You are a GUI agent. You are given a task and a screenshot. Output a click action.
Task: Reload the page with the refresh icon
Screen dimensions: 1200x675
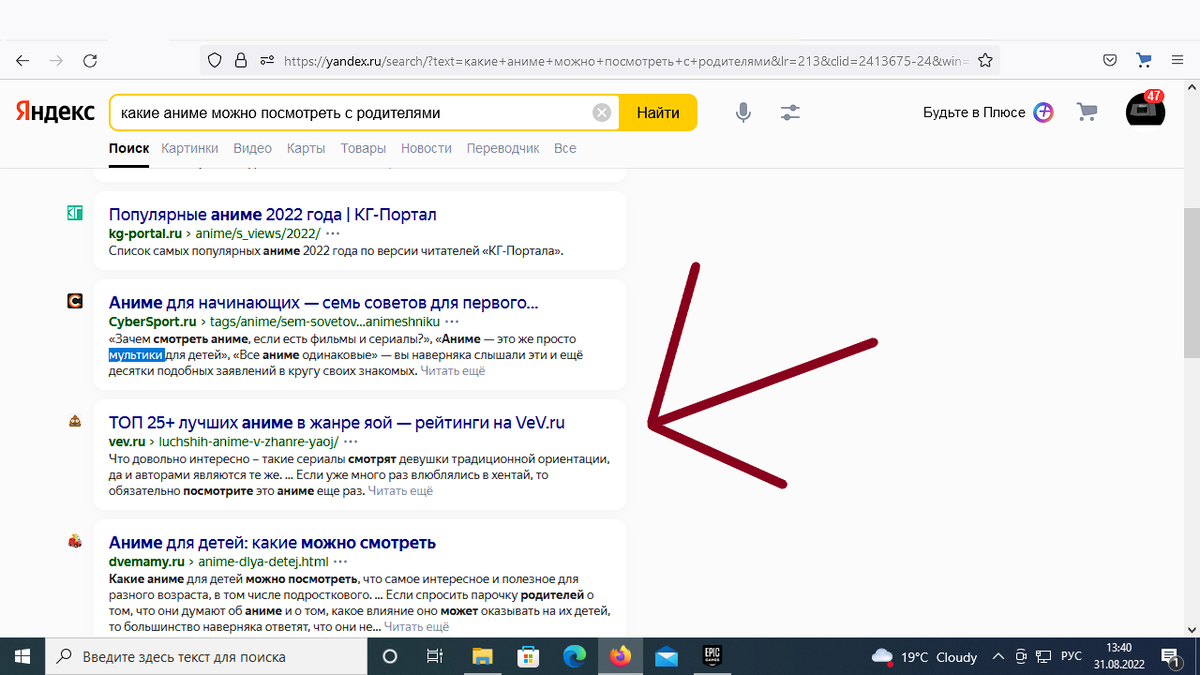tap(90, 61)
